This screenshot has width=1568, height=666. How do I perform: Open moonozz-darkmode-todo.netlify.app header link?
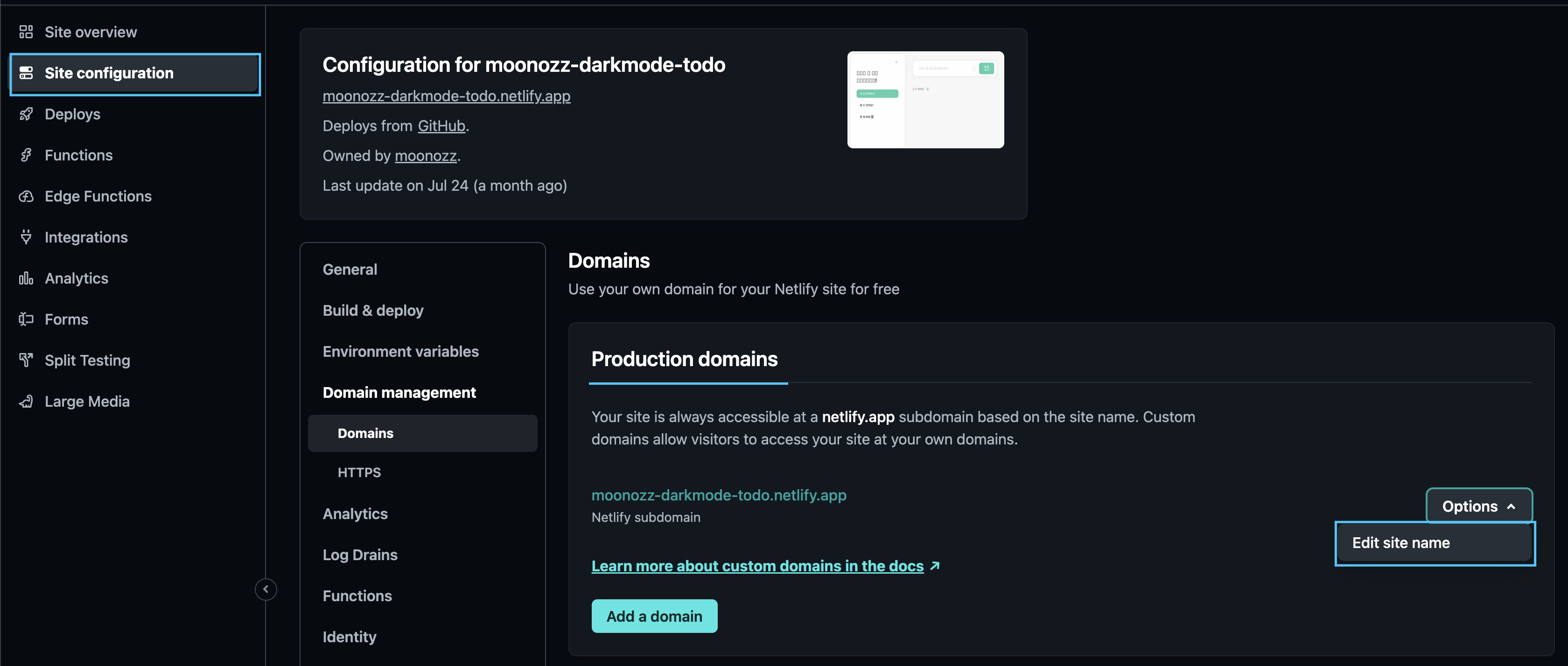click(446, 96)
